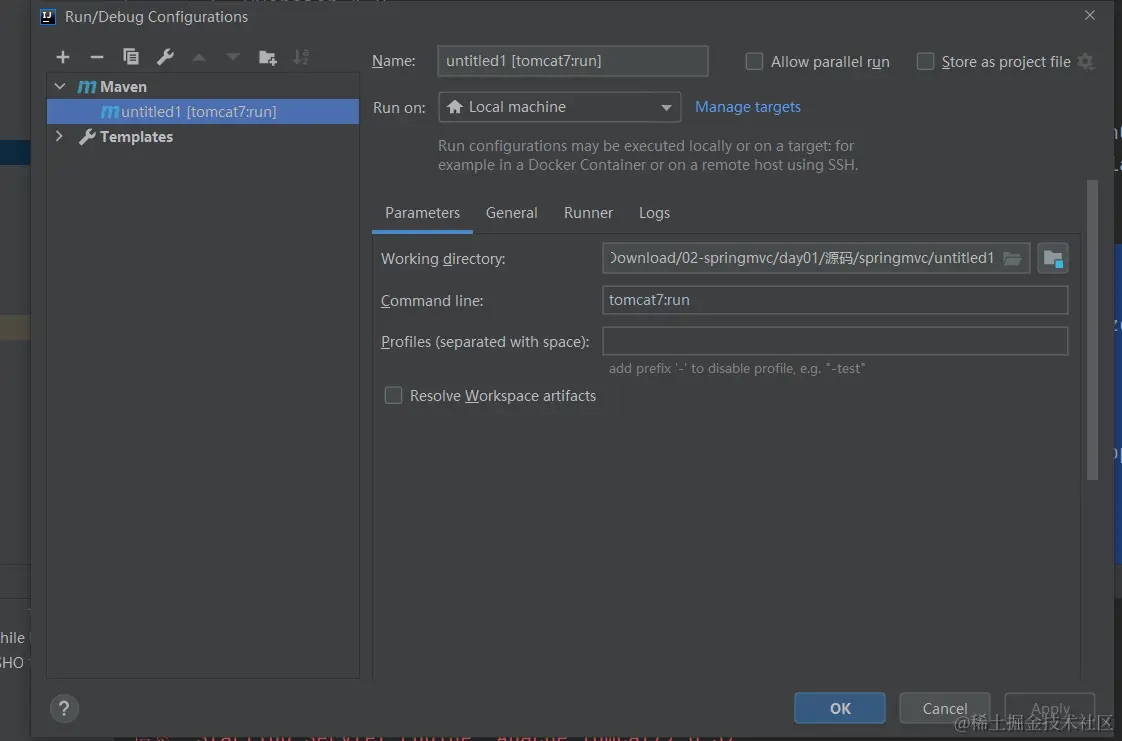1122x741 pixels.
Task: Click the Command line field with tomcat7:run
Action: coord(835,300)
